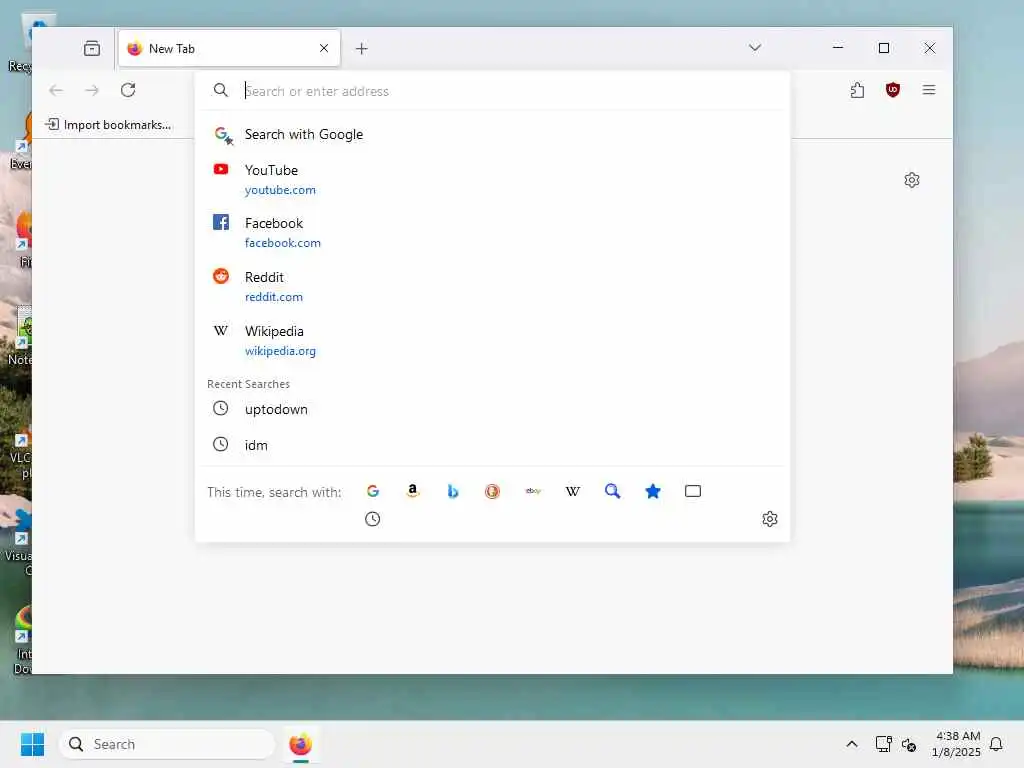This screenshot has height=768, width=1024.
Task: Select recent search uptodown
Action: (492, 409)
